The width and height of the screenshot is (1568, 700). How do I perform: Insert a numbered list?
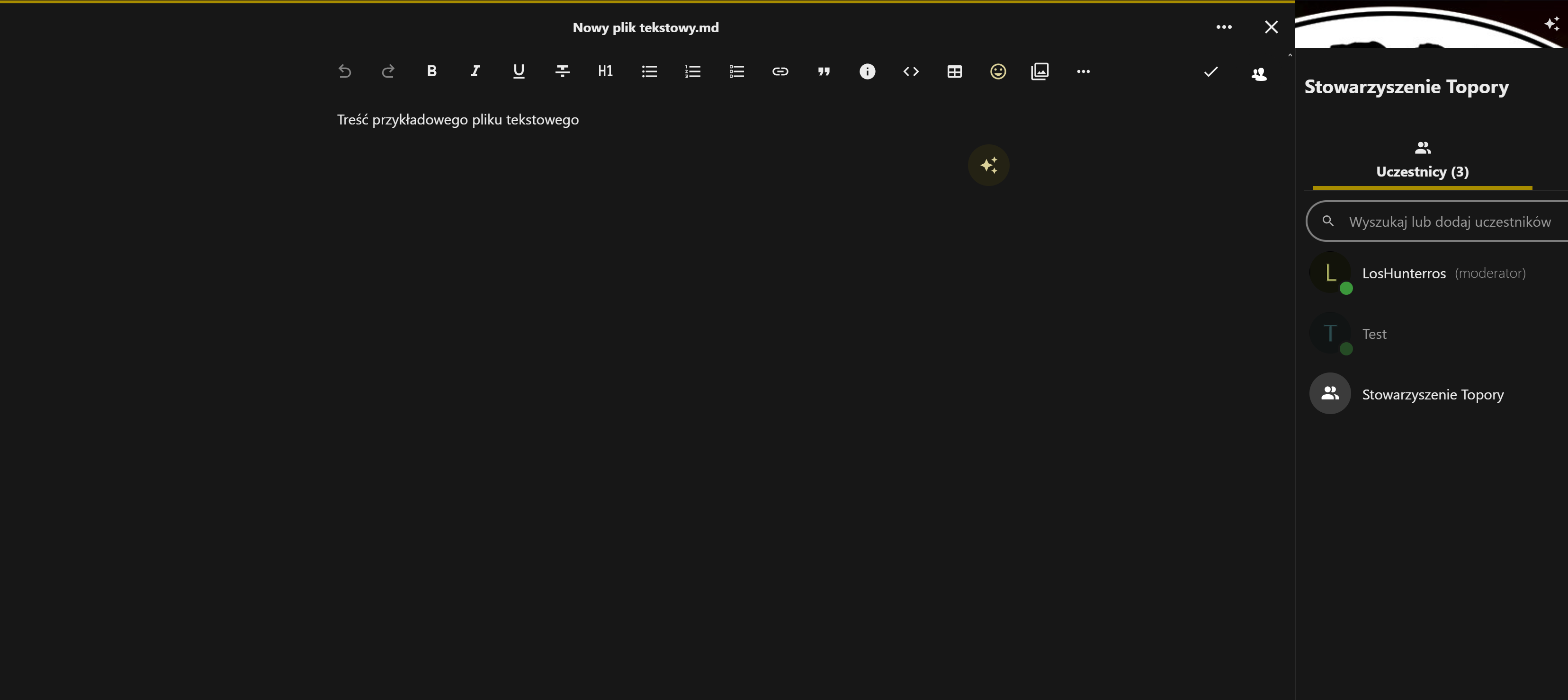pos(693,72)
